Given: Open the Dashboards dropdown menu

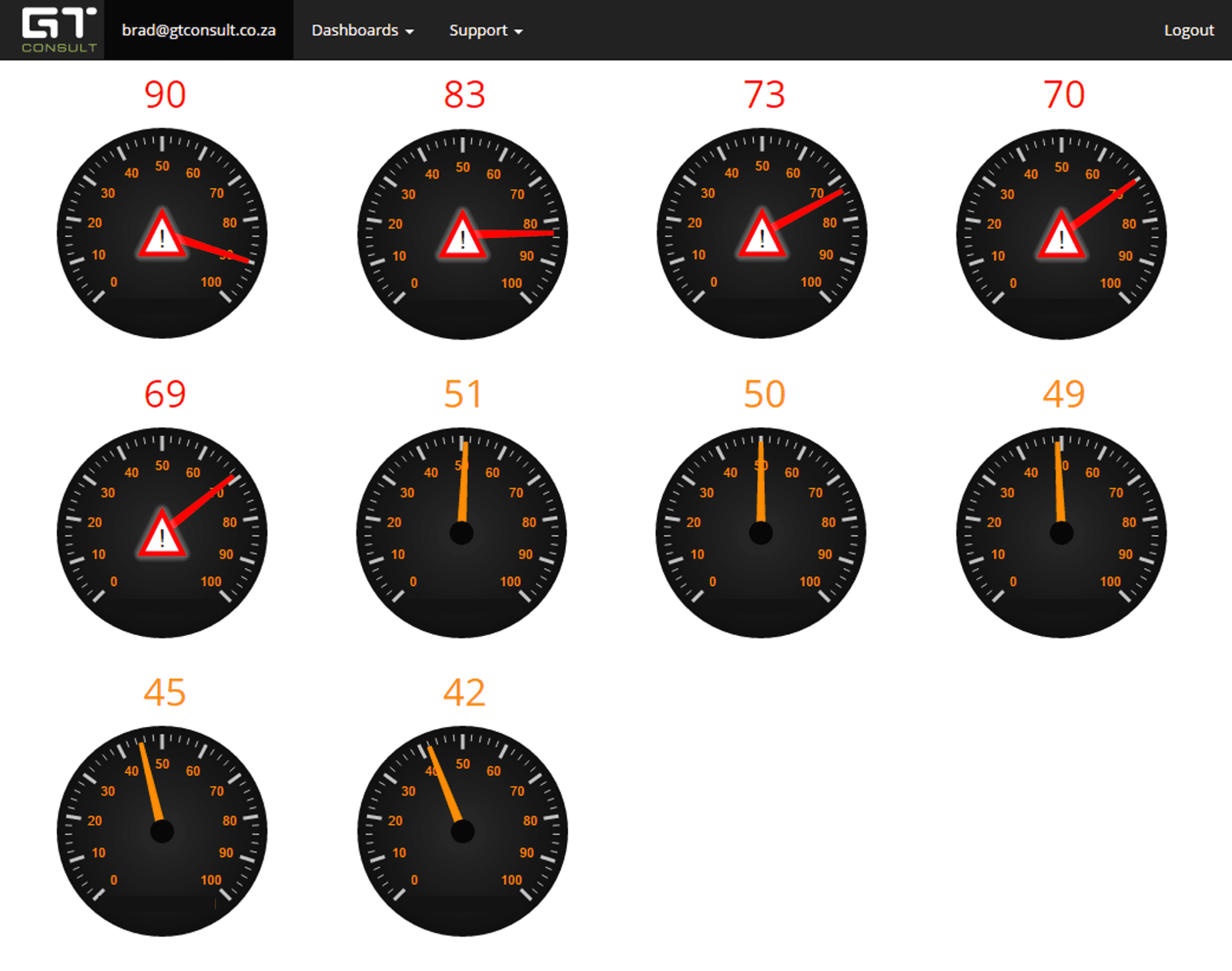Looking at the screenshot, I should [x=363, y=30].
